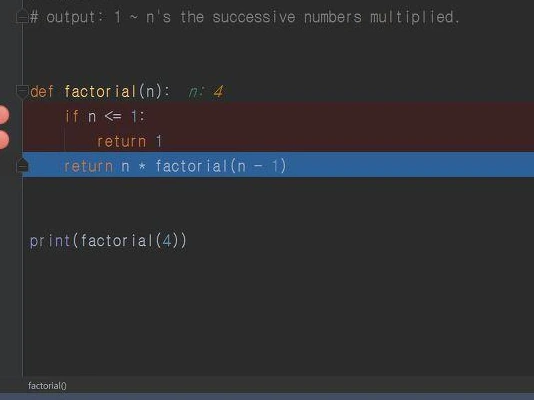Open the factorial() breadcrumb at the bottom

click(47, 386)
